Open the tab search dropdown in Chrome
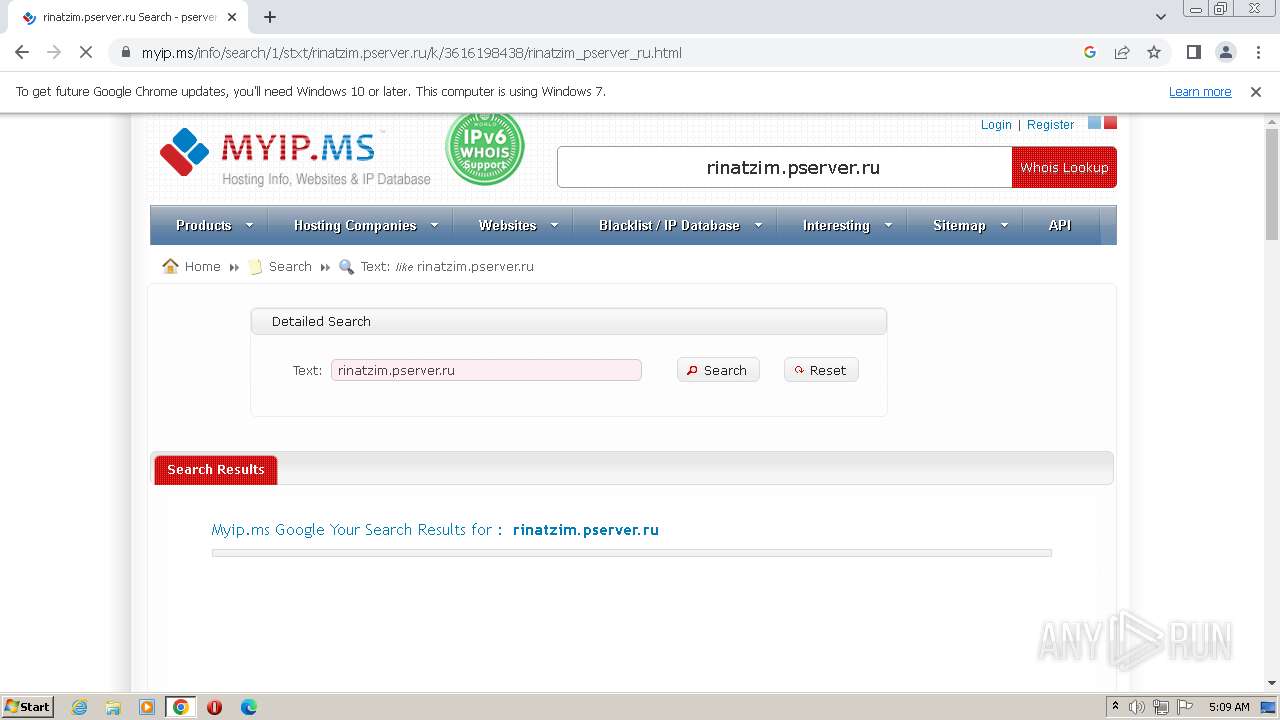The height and width of the screenshot is (720, 1280). tap(1160, 17)
